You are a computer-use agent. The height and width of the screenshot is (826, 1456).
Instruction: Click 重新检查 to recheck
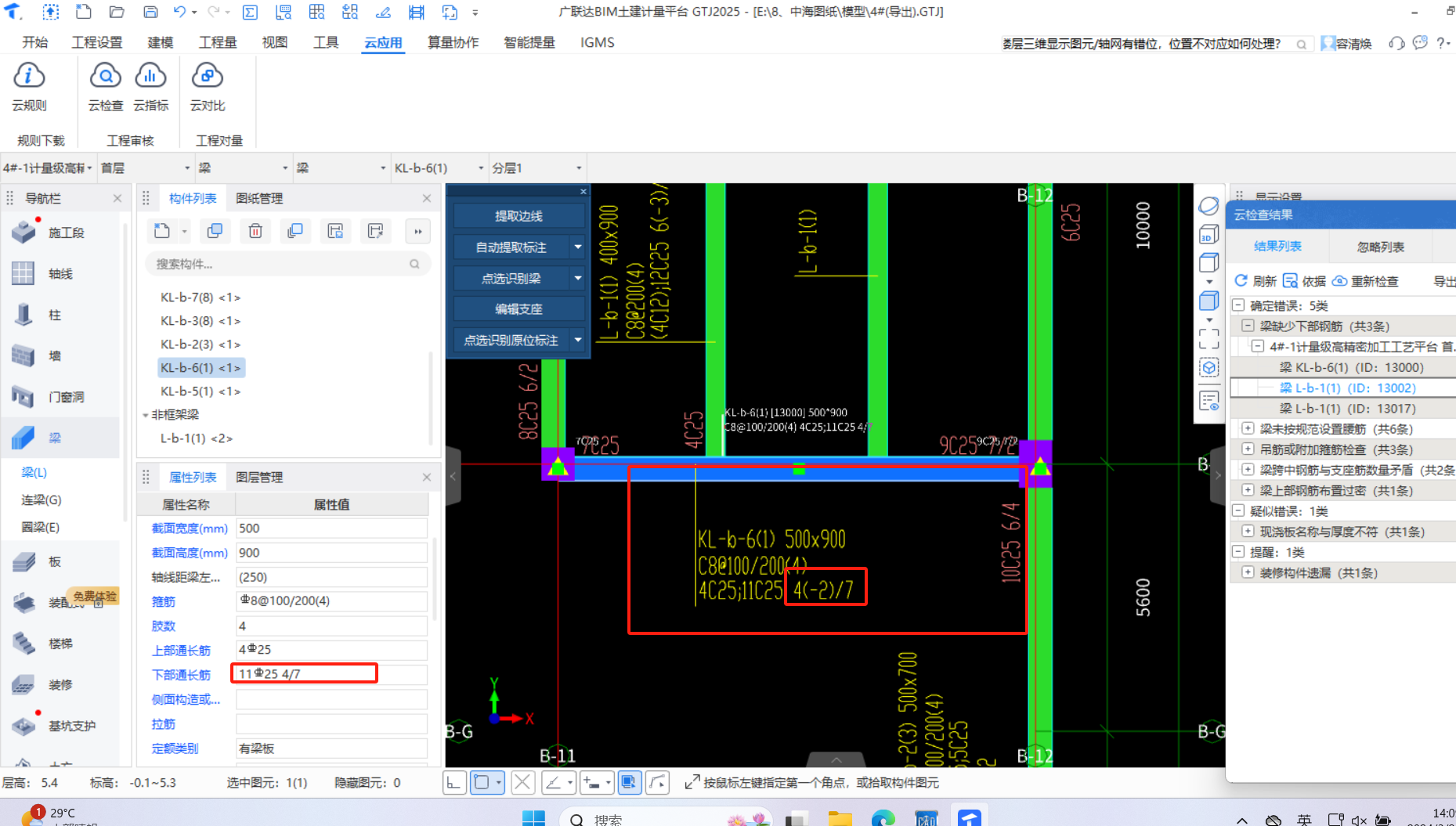click(1365, 281)
